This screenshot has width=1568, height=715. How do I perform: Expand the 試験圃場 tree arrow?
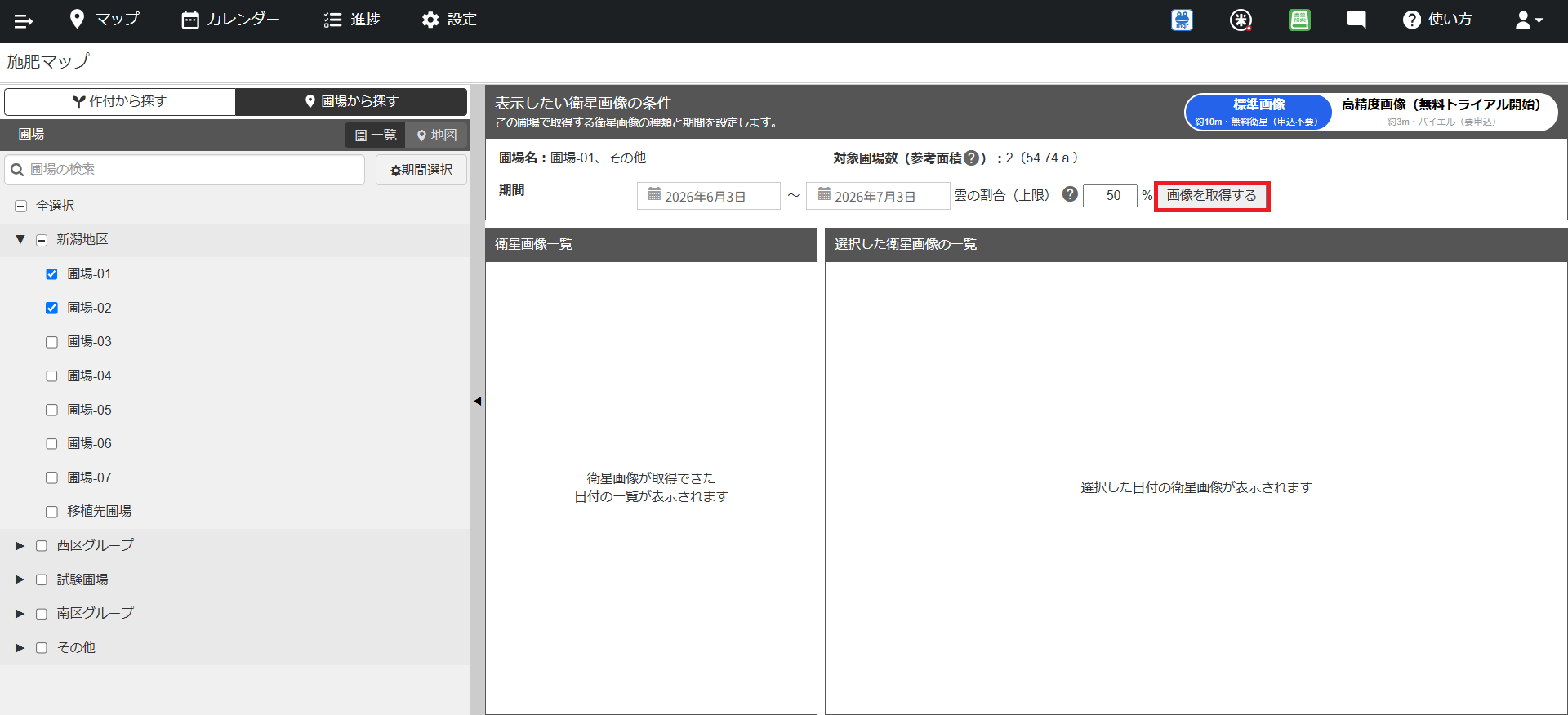(x=20, y=580)
